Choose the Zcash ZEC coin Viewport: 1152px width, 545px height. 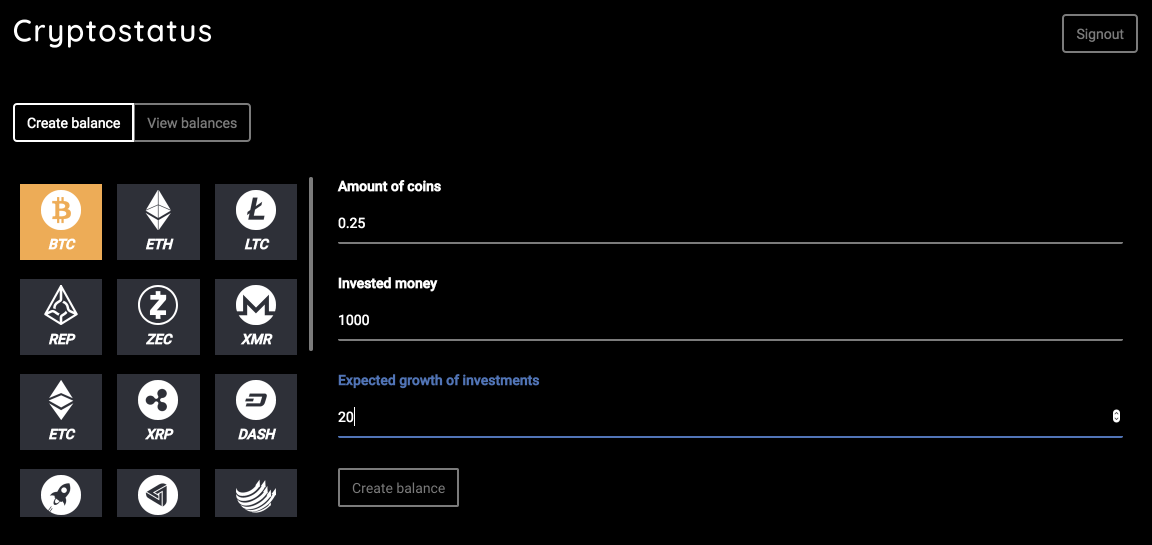(x=158, y=316)
